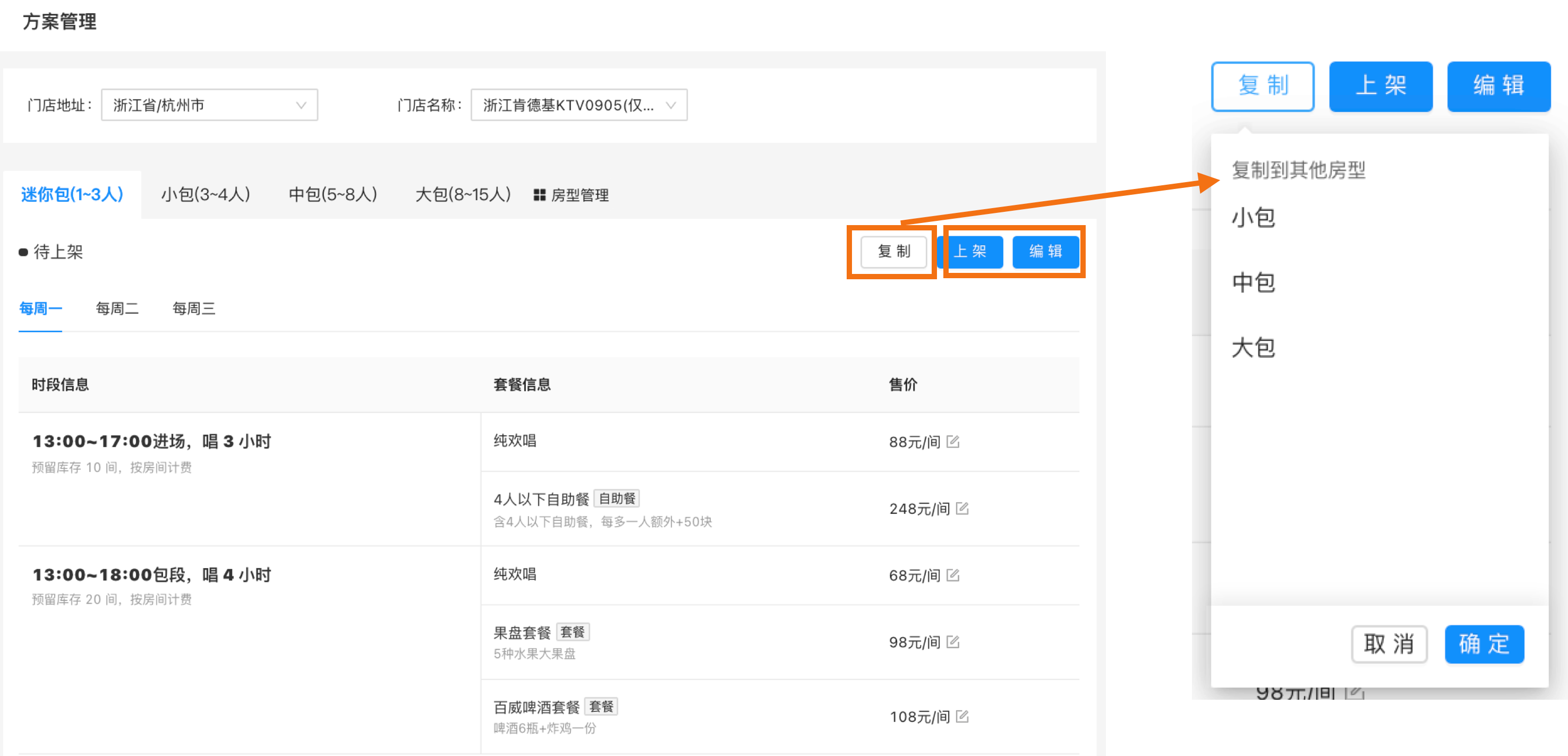
Task: Switch to 每周三 tab
Action: coord(193,309)
